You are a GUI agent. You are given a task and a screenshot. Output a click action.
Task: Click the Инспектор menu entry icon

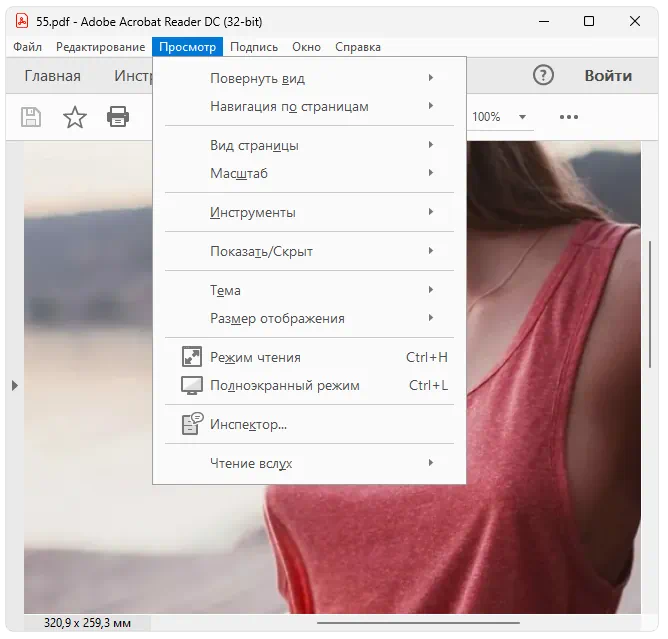tap(191, 424)
